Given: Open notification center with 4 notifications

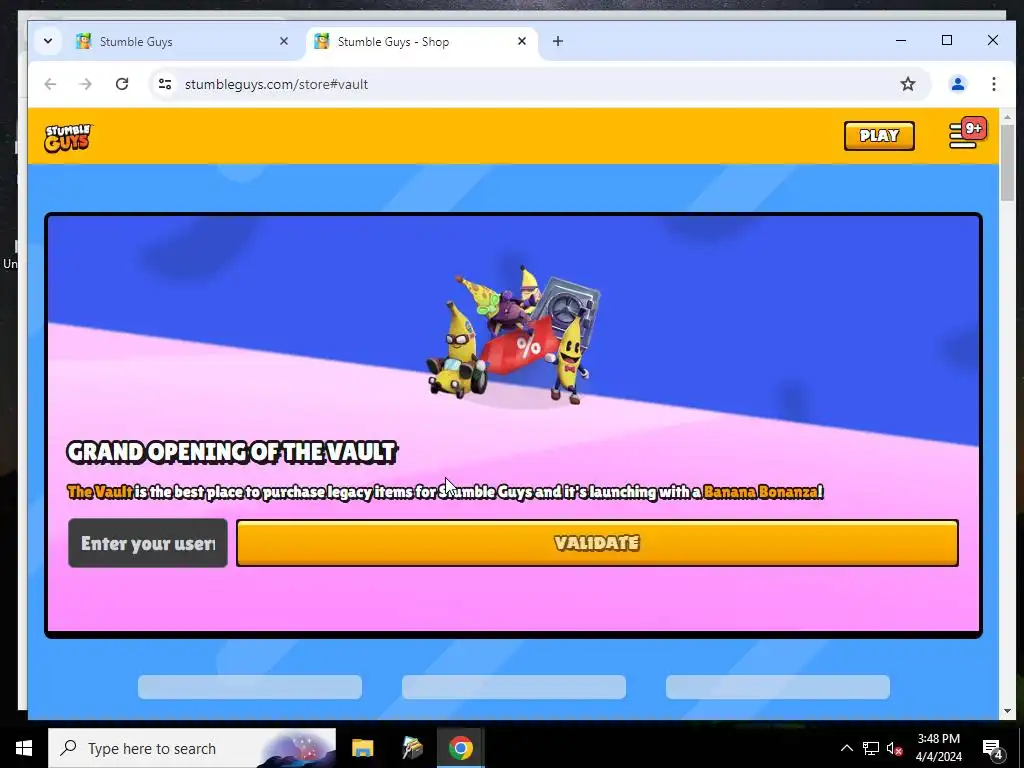Looking at the screenshot, I should click(x=993, y=748).
